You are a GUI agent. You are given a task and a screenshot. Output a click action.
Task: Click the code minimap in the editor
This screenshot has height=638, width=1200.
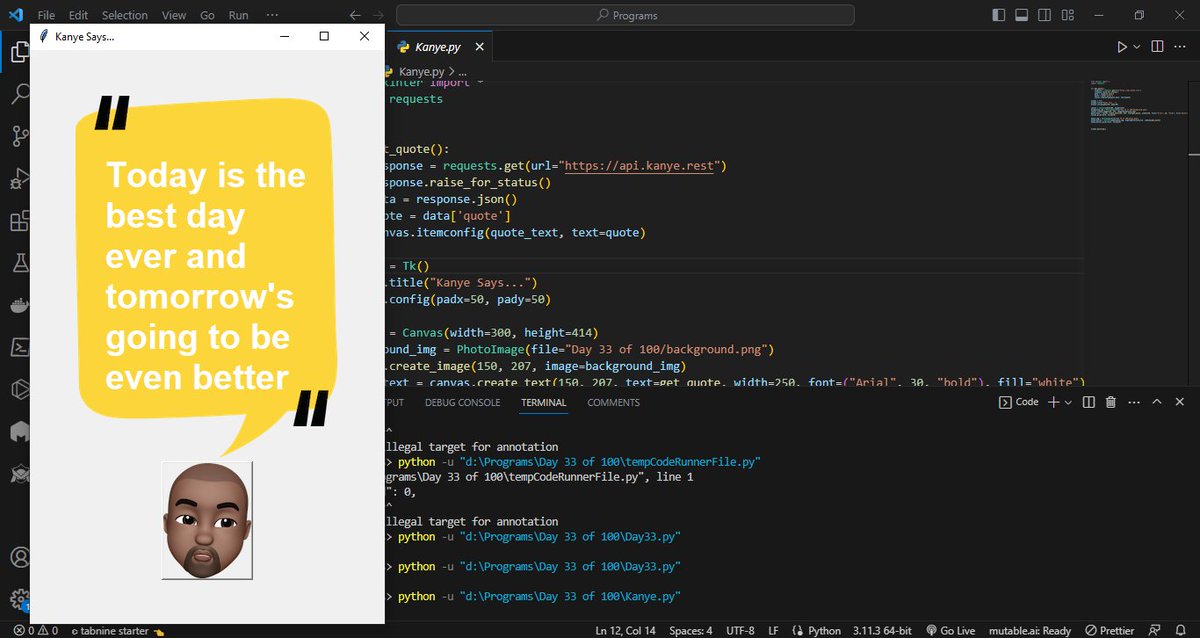click(x=1137, y=105)
